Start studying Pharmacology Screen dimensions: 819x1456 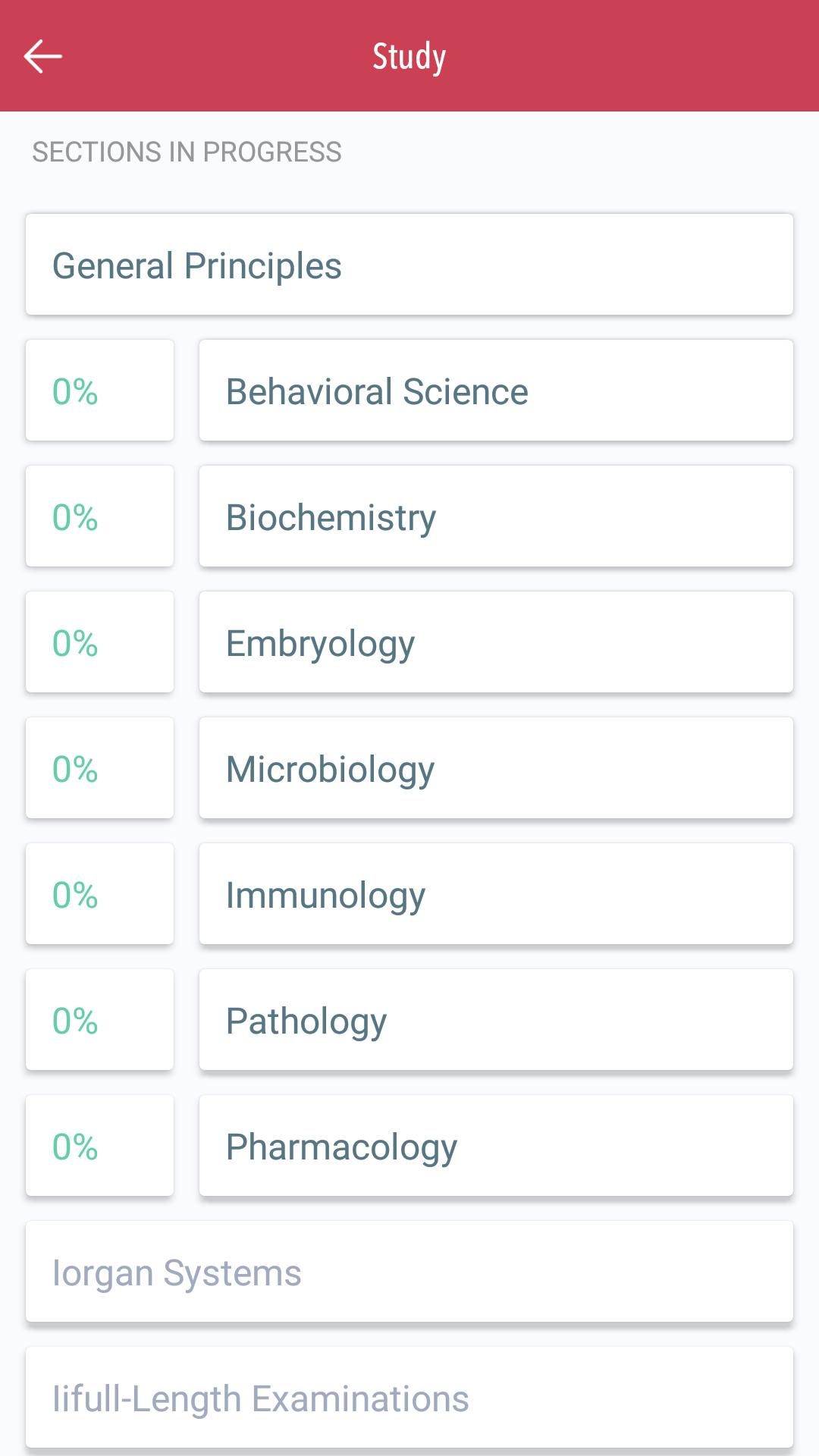496,1146
